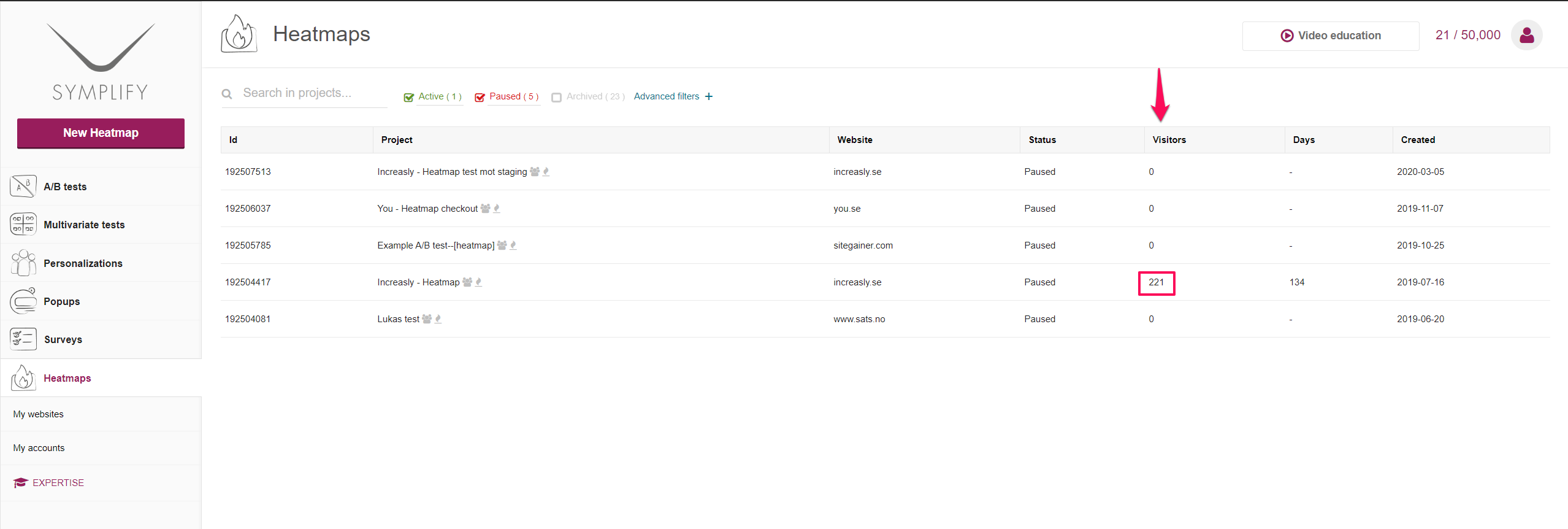Viewport: 1568px width, 529px height.
Task: Go to Personalizations
Action: (x=101, y=263)
